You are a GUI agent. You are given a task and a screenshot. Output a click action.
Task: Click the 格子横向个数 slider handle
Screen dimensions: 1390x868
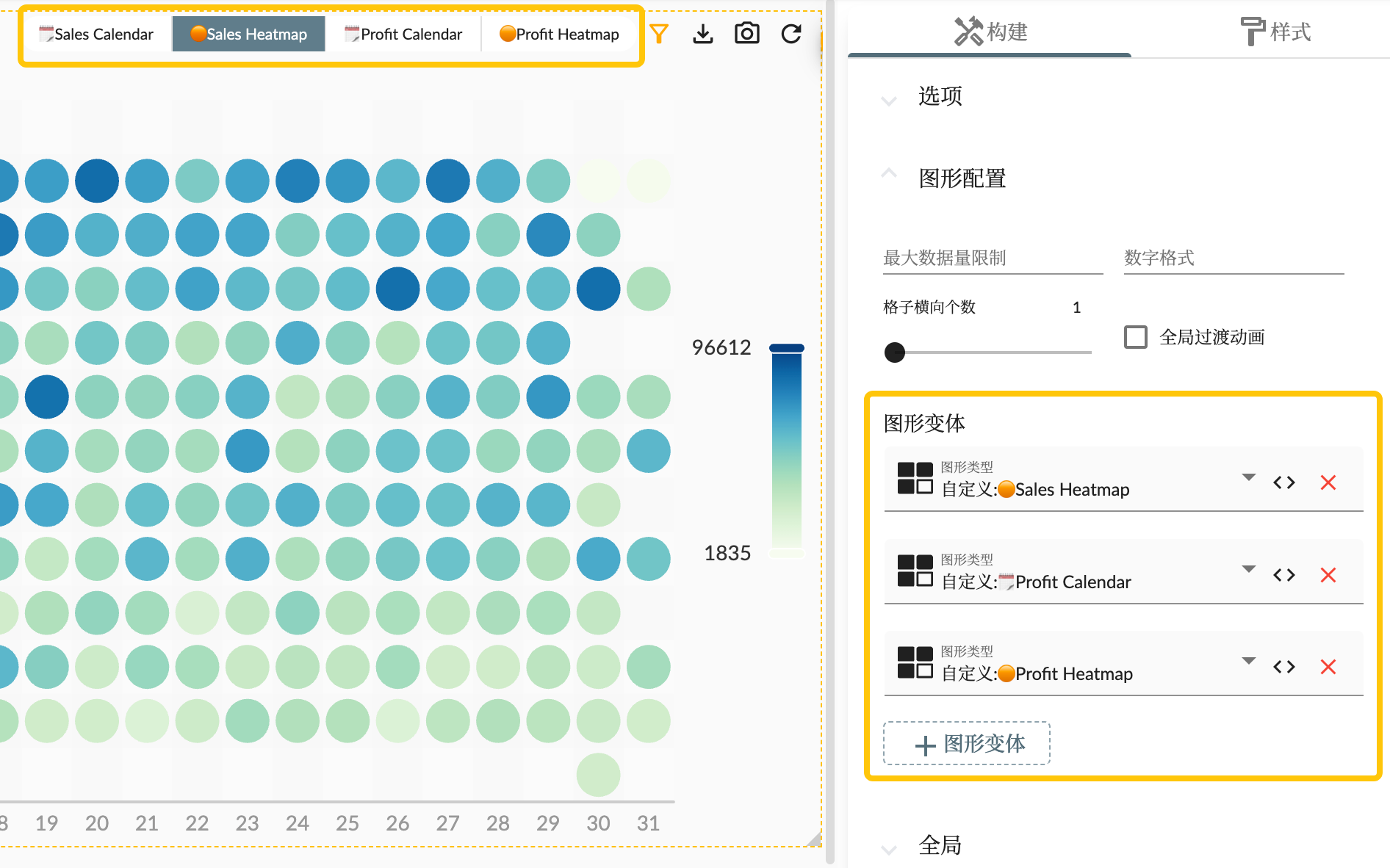(895, 352)
